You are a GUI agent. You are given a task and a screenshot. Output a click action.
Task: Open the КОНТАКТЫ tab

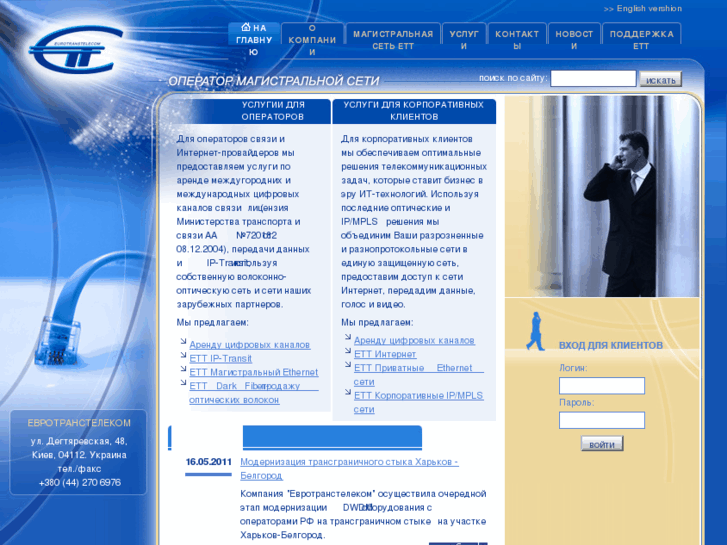pyautogui.click(x=517, y=40)
